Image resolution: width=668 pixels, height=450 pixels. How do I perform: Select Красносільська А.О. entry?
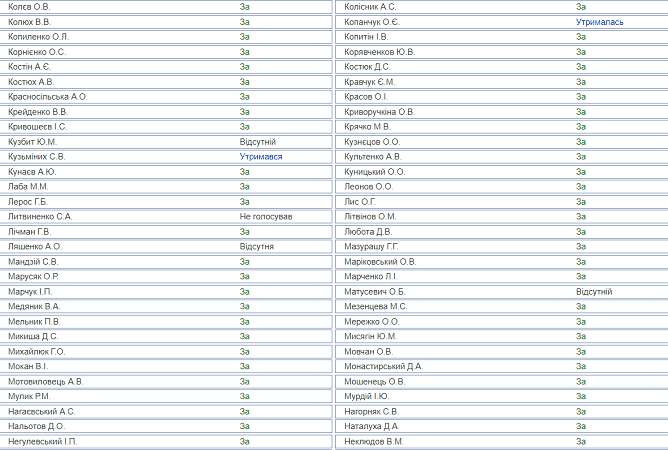tap(48, 97)
